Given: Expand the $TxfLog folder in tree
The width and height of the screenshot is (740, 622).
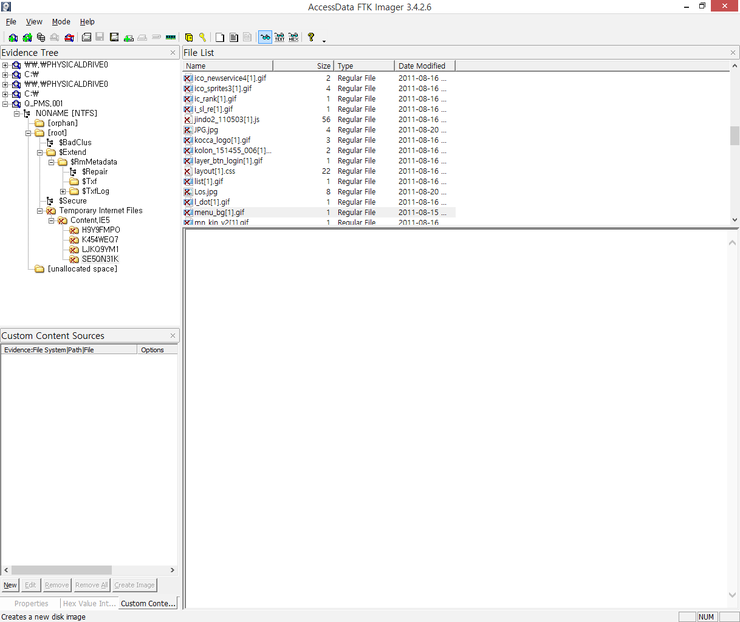Looking at the screenshot, I should 63,191.
